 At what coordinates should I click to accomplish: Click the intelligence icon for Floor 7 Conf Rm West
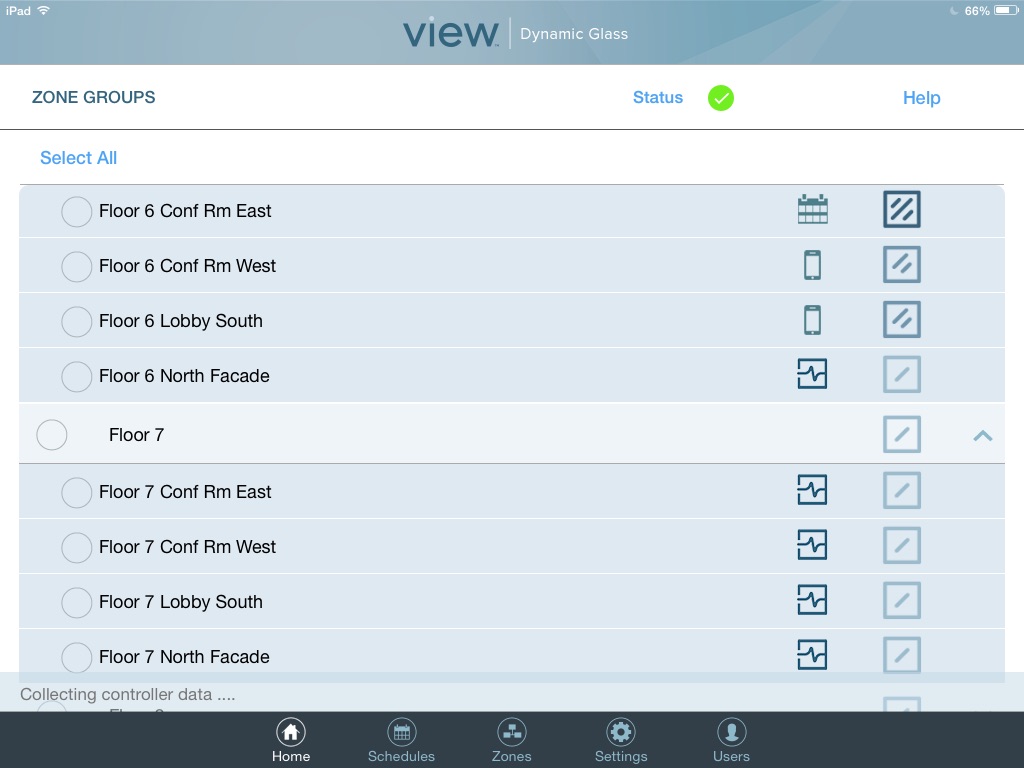(x=812, y=546)
